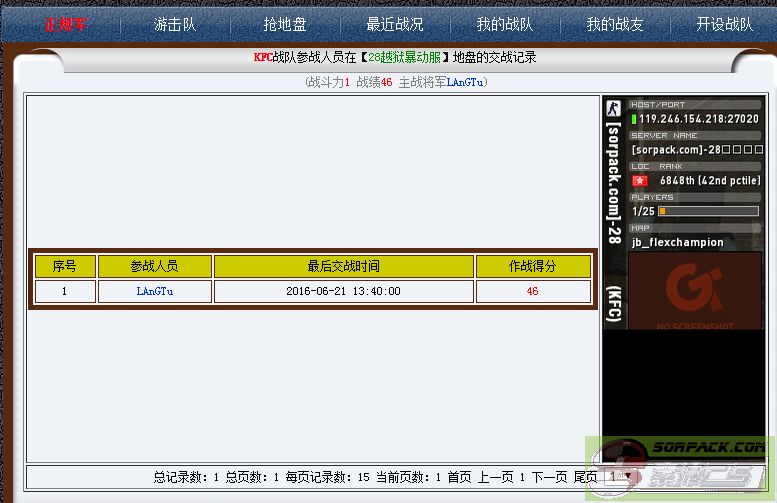Screen dimensions: 777x503
Task: Click the 最后交战时间 column header
Action: click(x=343, y=267)
